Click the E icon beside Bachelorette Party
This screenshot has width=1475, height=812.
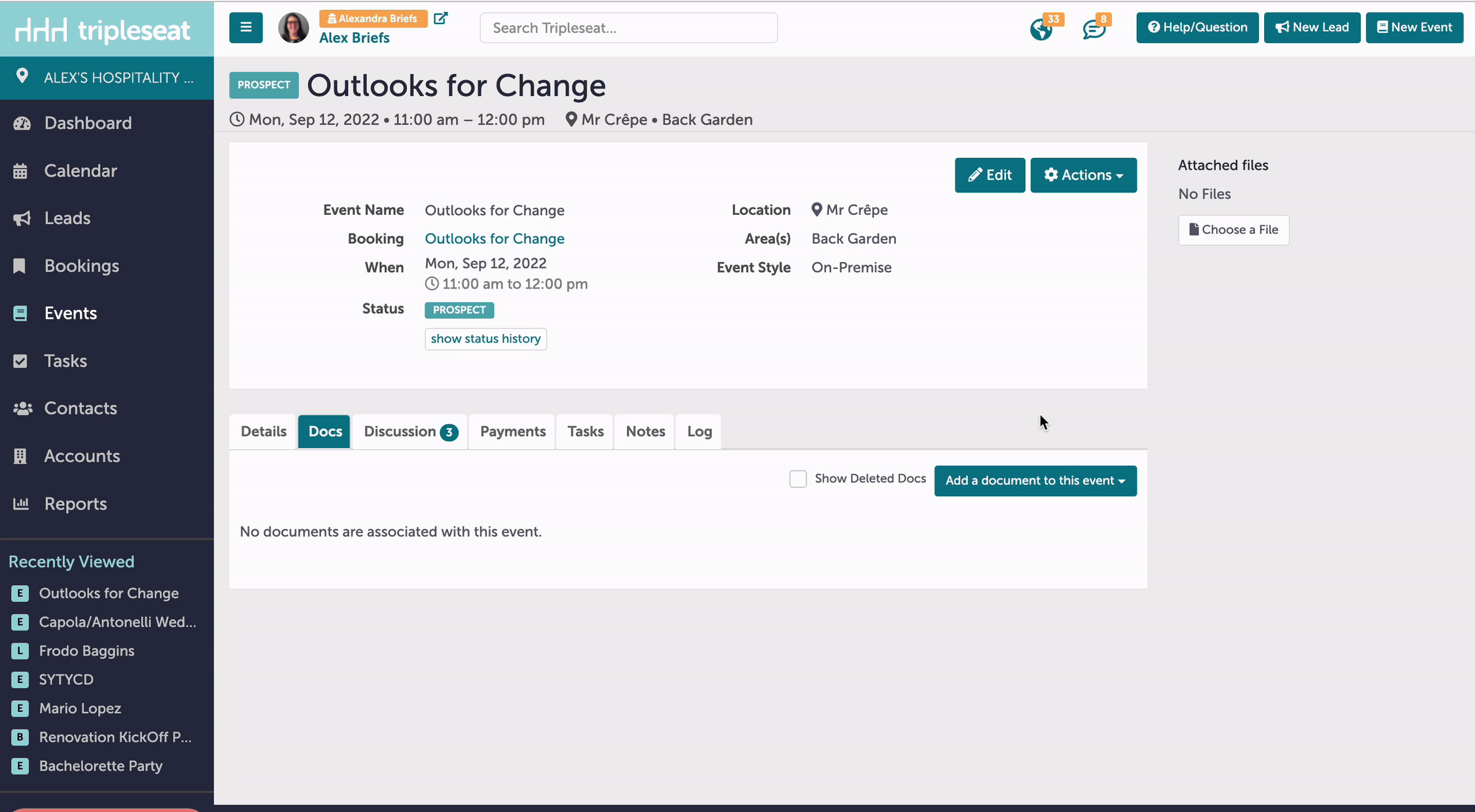(20, 766)
